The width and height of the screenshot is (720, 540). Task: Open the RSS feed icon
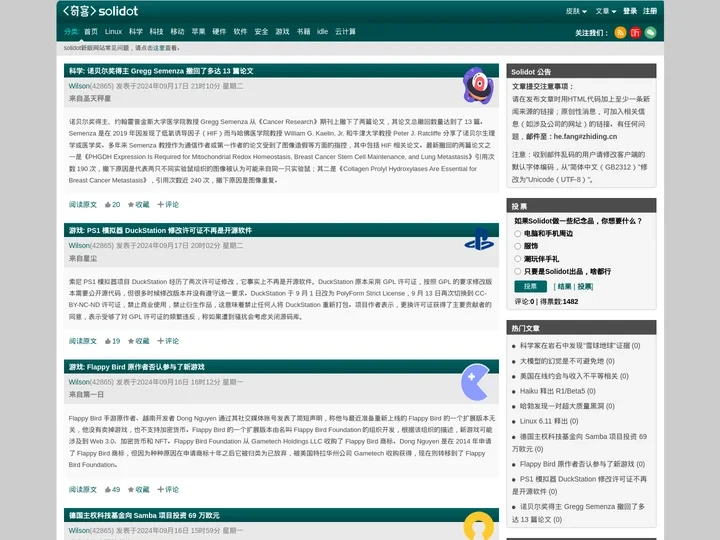click(620, 33)
